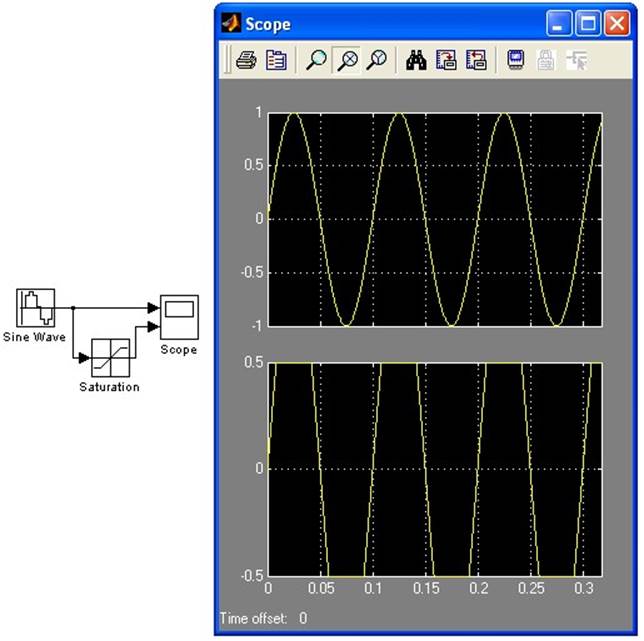Click the grayed-out Lock axes selection icon

pos(546,60)
